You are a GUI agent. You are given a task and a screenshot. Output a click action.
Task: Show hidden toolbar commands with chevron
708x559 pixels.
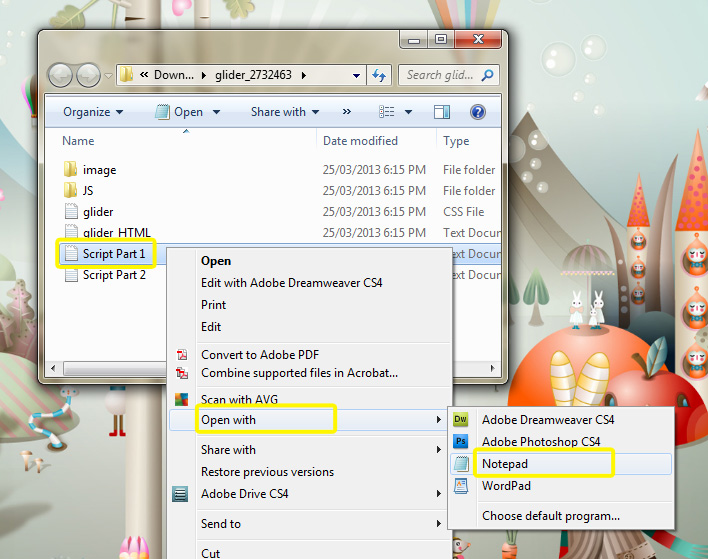(x=347, y=112)
